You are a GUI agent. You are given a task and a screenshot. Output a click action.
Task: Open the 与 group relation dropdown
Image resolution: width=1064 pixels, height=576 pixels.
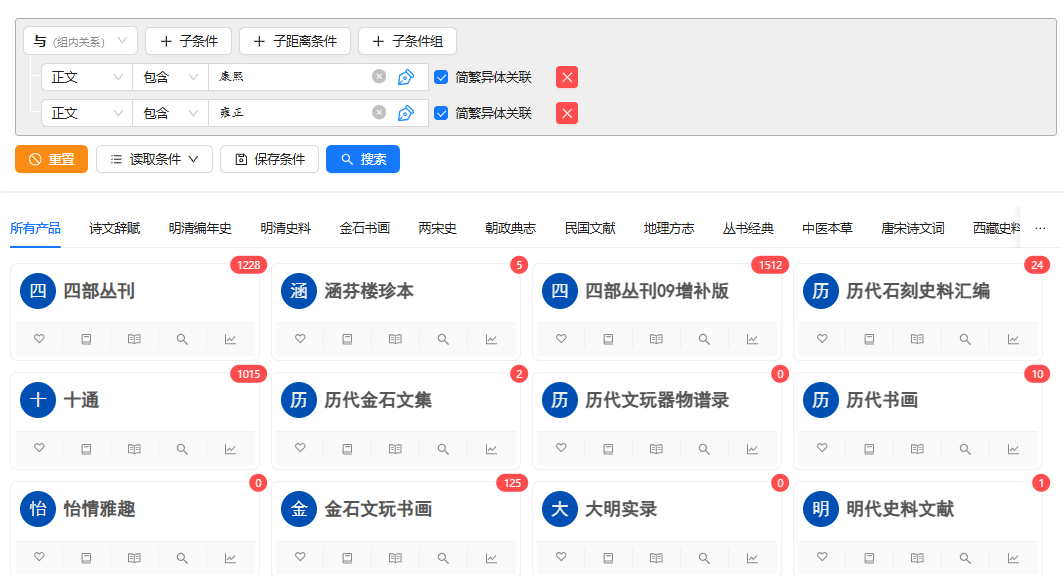point(80,41)
